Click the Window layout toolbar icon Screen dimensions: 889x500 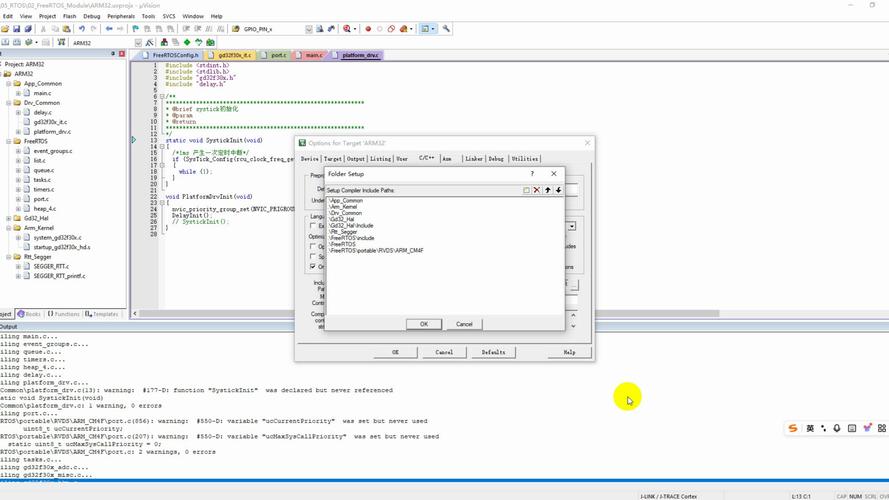(425, 29)
